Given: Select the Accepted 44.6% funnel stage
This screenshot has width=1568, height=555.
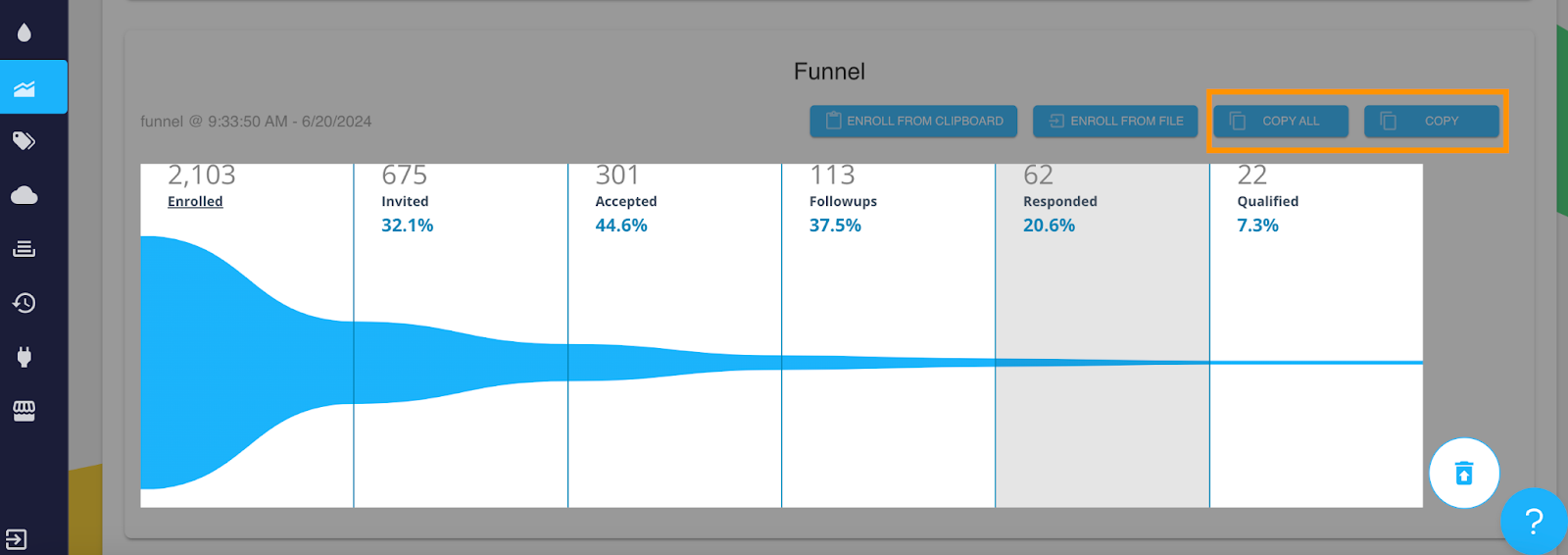Looking at the screenshot, I should tap(674, 335).
